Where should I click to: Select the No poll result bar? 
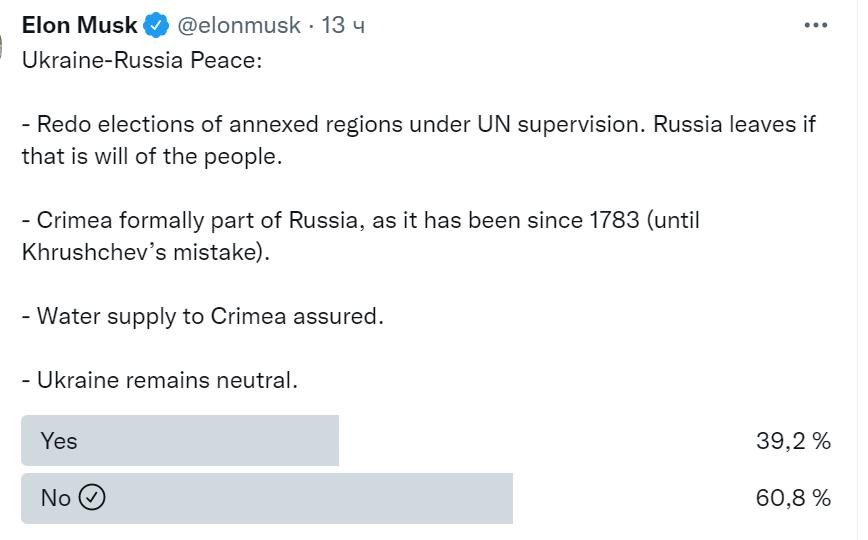pos(267,498)
